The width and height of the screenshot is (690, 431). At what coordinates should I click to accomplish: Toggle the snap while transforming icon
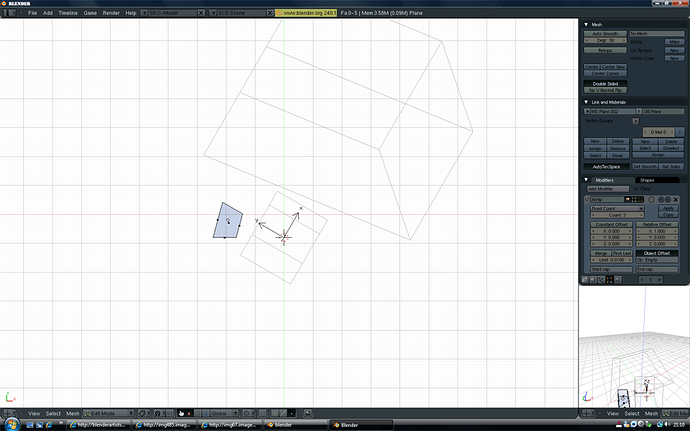click(x=263, y=413)
